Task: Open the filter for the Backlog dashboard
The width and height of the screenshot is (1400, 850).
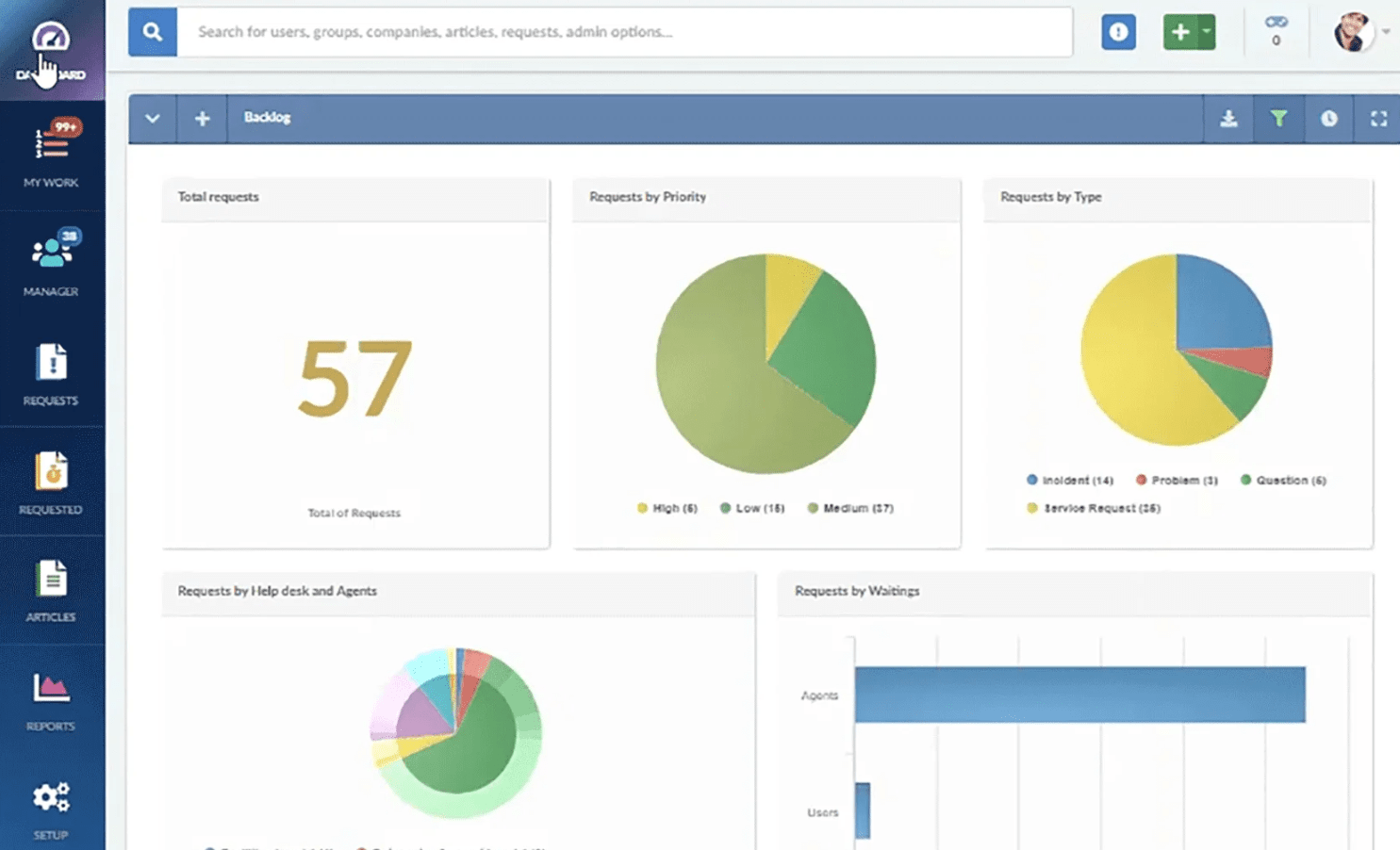Action: 1278,118
